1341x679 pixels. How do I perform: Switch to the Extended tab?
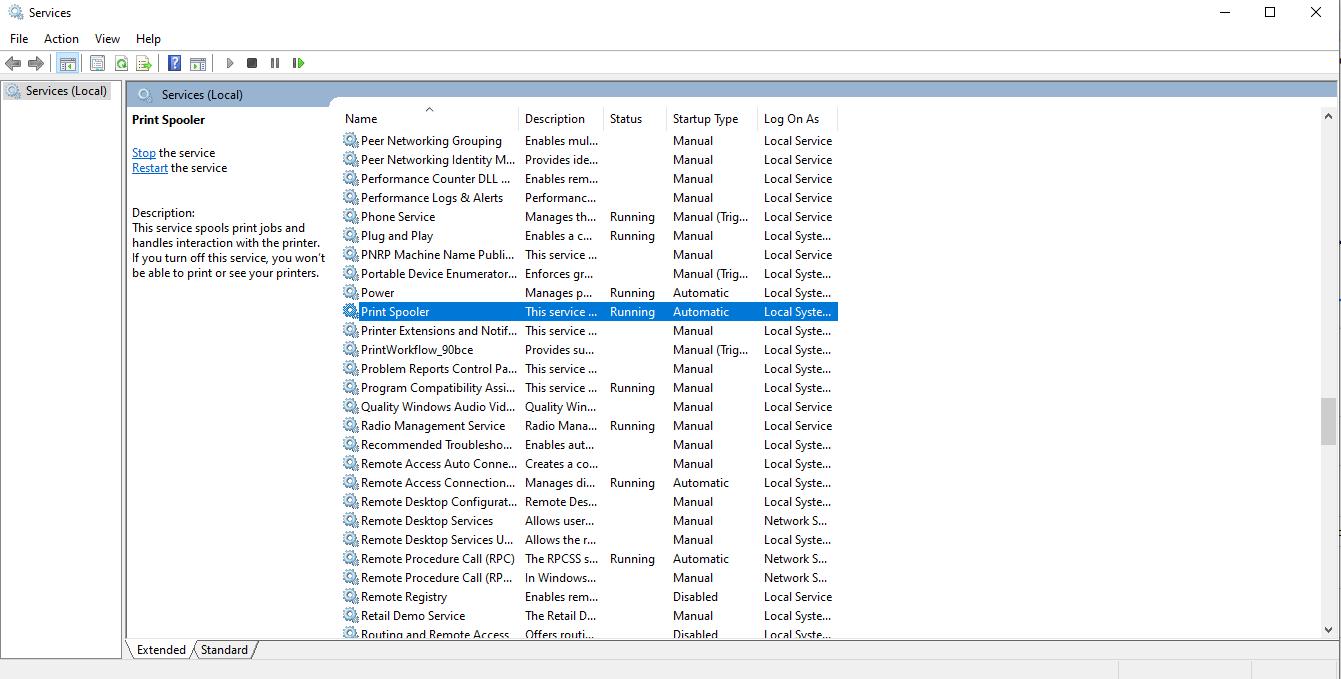(x=161, y=650)
